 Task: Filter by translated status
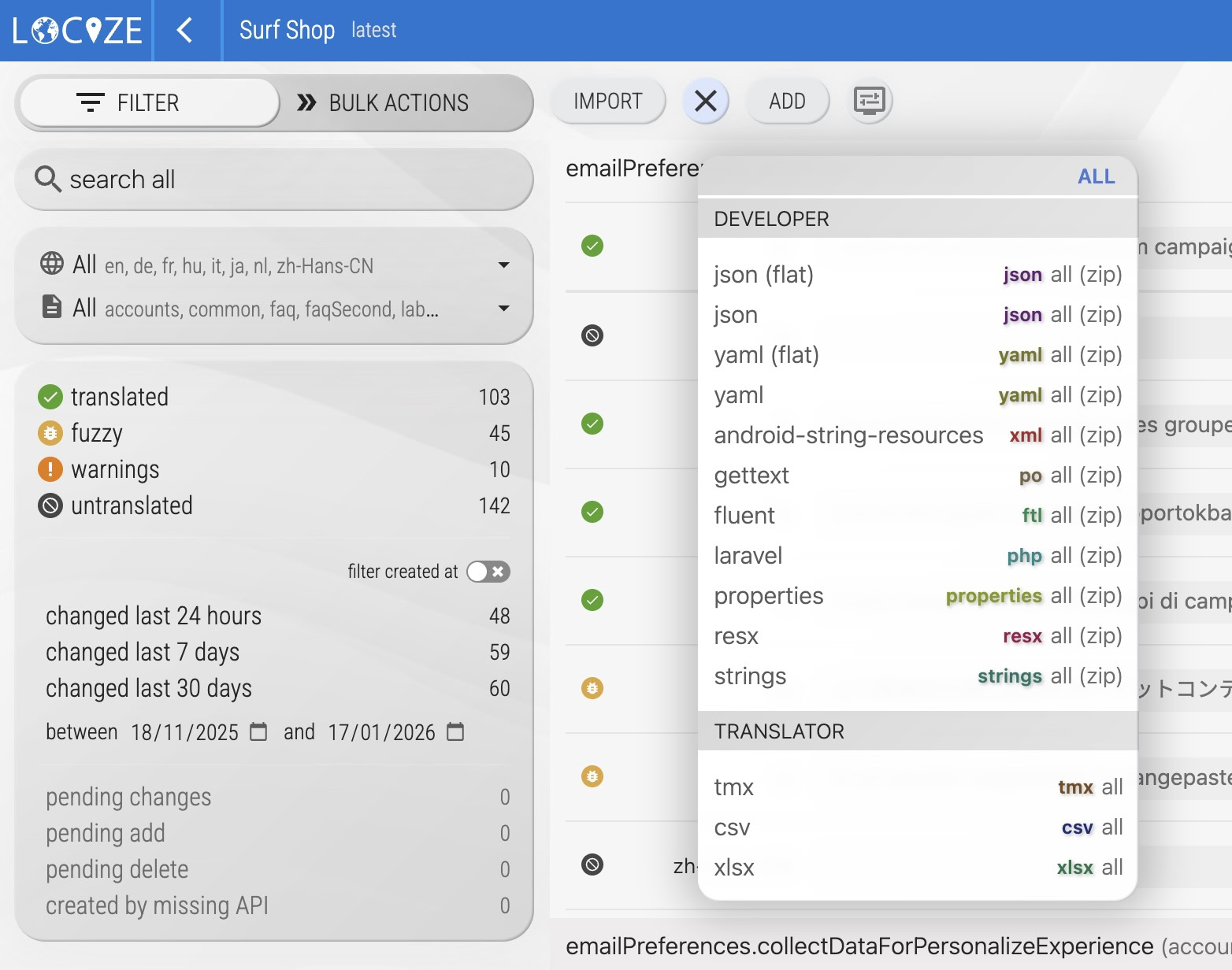[120, 397]
